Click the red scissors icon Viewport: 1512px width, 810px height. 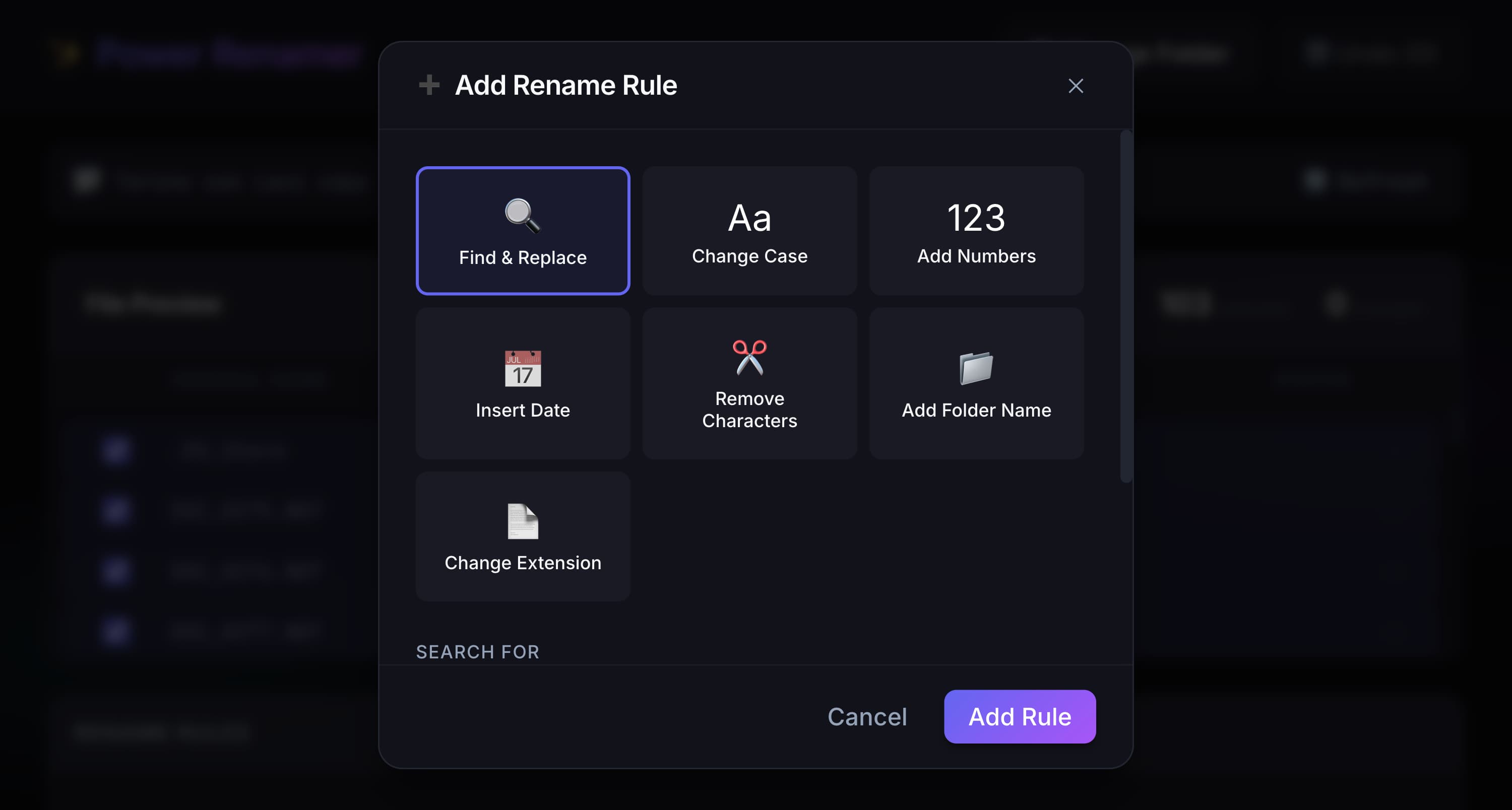point(749,357)
